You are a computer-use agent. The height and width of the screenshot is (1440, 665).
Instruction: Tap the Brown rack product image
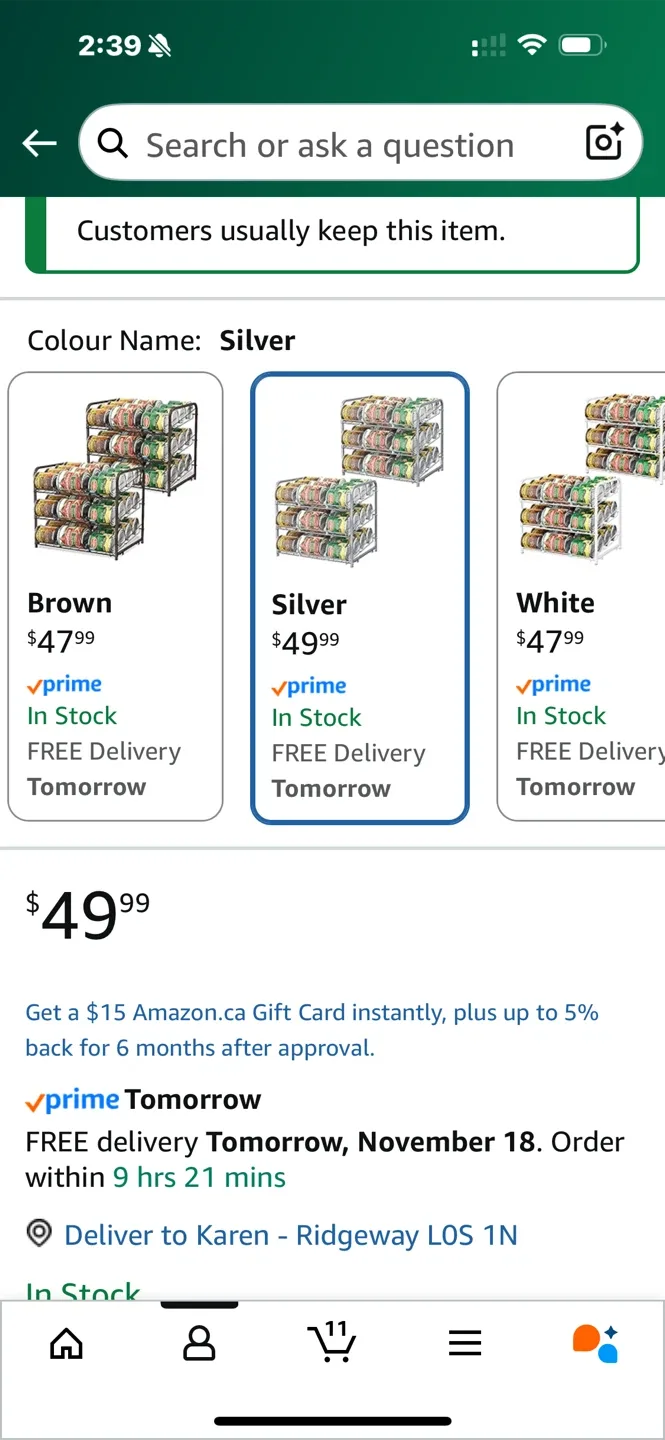[x=115, y=470]
